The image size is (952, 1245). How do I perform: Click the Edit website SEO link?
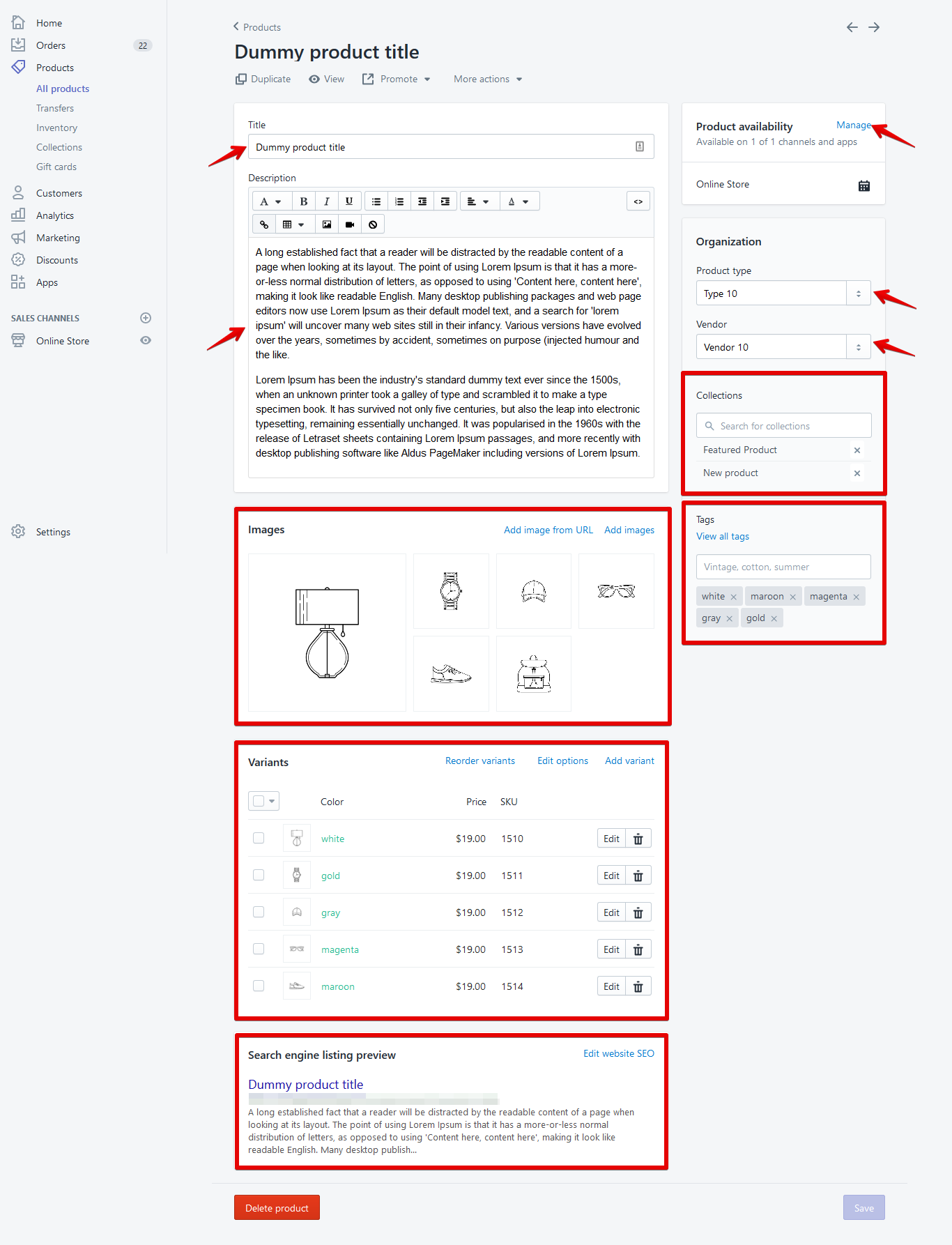point(618,1053)
